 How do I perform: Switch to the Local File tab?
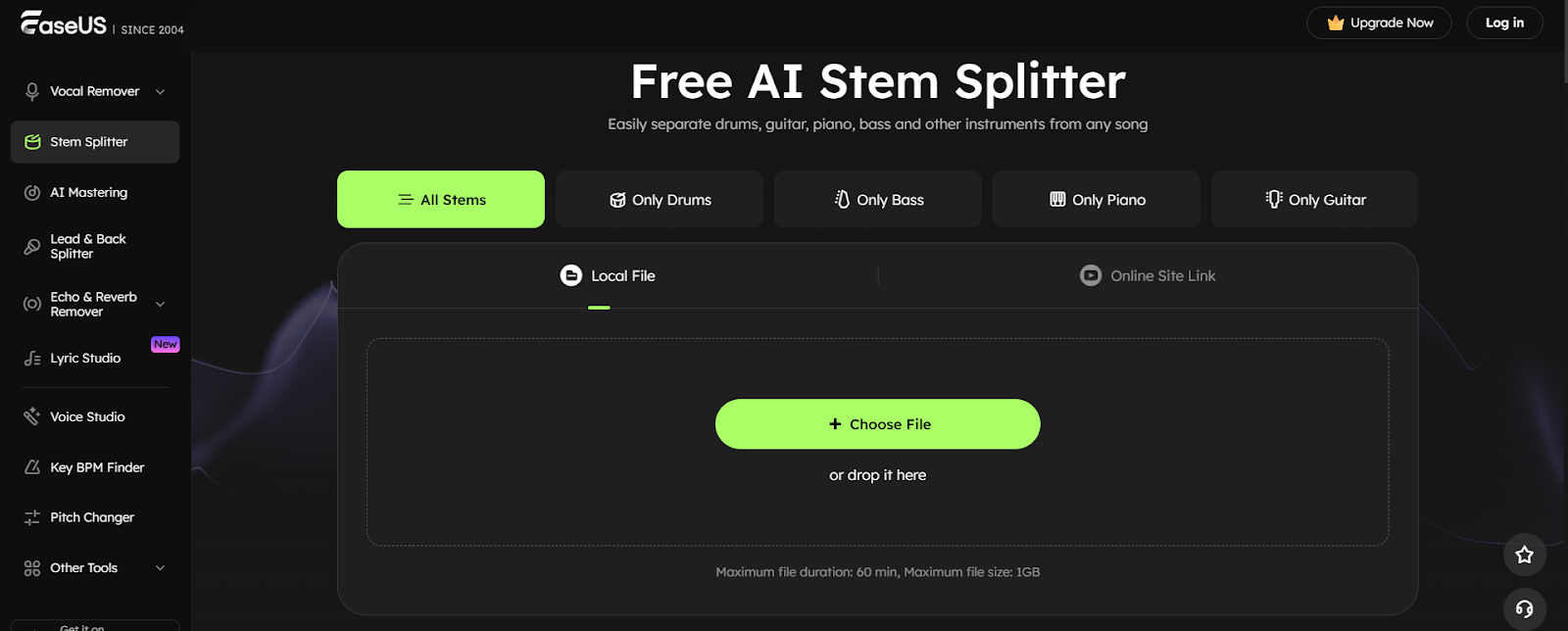click(x=608, y=276)
